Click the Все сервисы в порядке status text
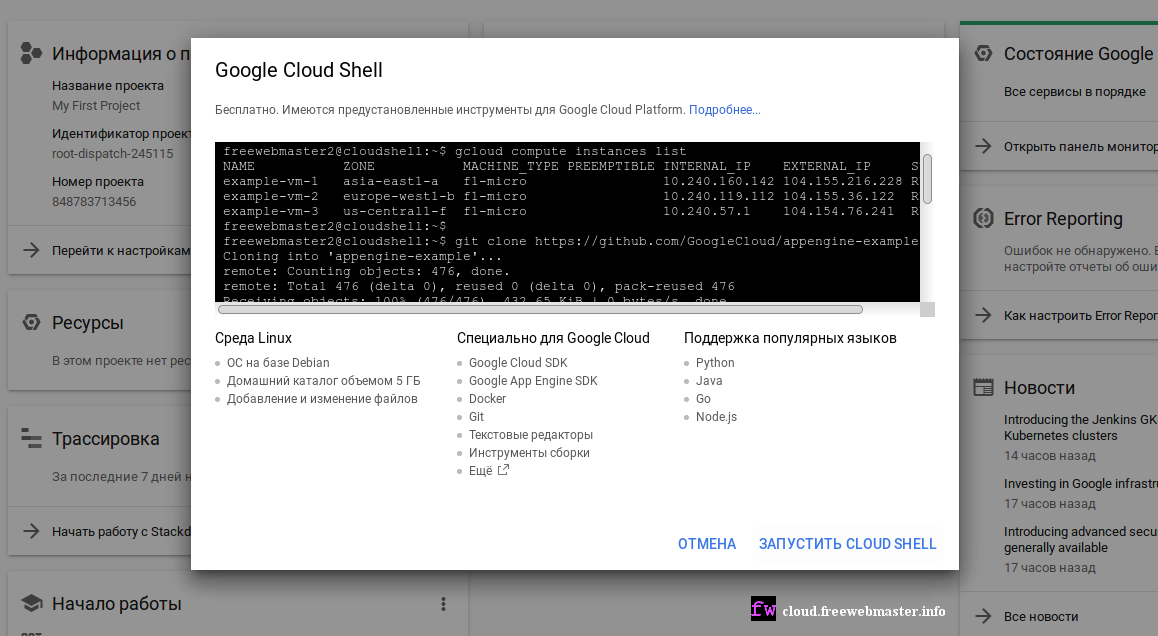The width and height of the screenshot is (1158, 636). point(1075,92)
